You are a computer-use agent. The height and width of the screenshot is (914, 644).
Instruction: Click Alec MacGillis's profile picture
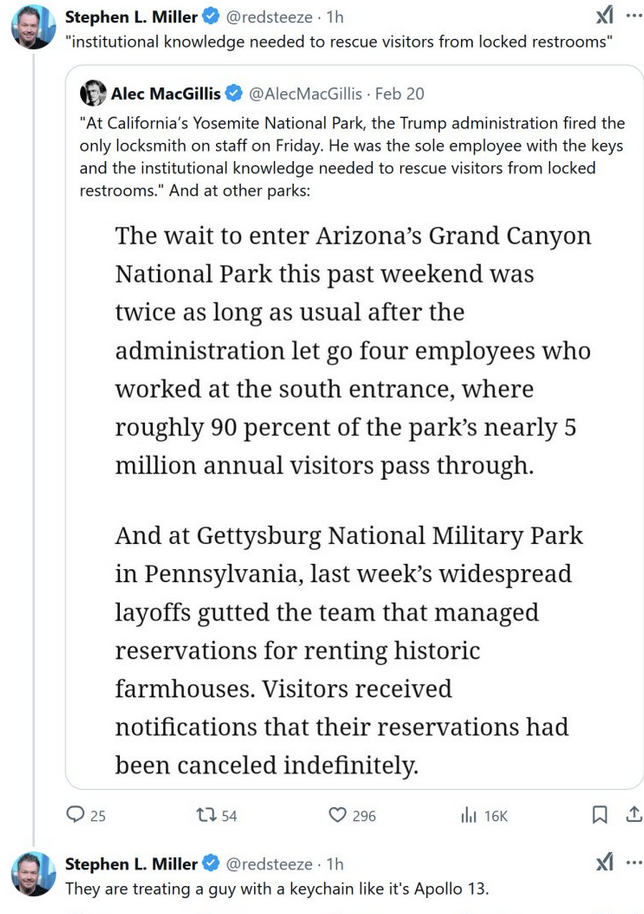point(93,93)
